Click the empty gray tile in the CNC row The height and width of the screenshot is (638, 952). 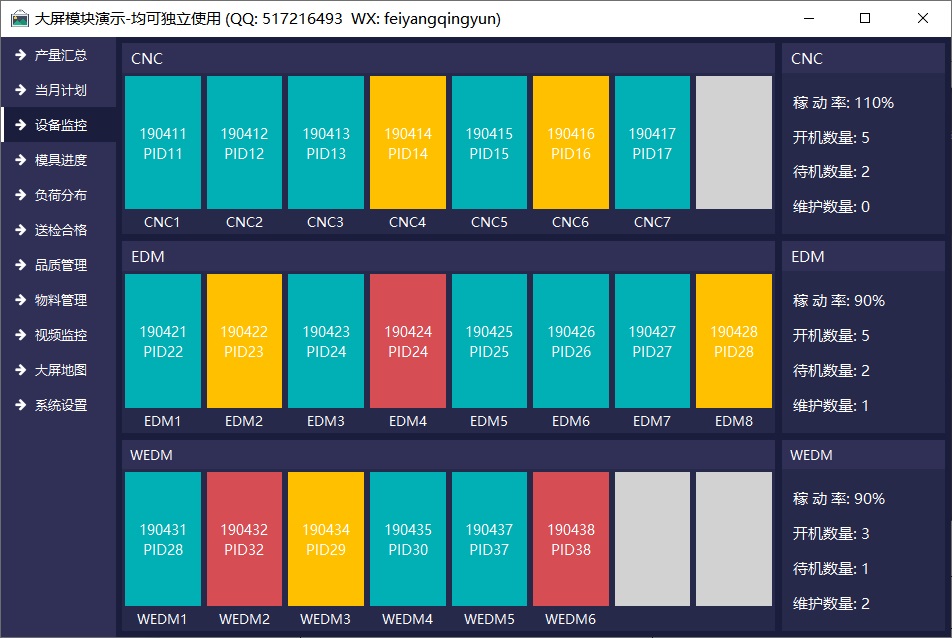pyautogui.click(x=733, y=143)
